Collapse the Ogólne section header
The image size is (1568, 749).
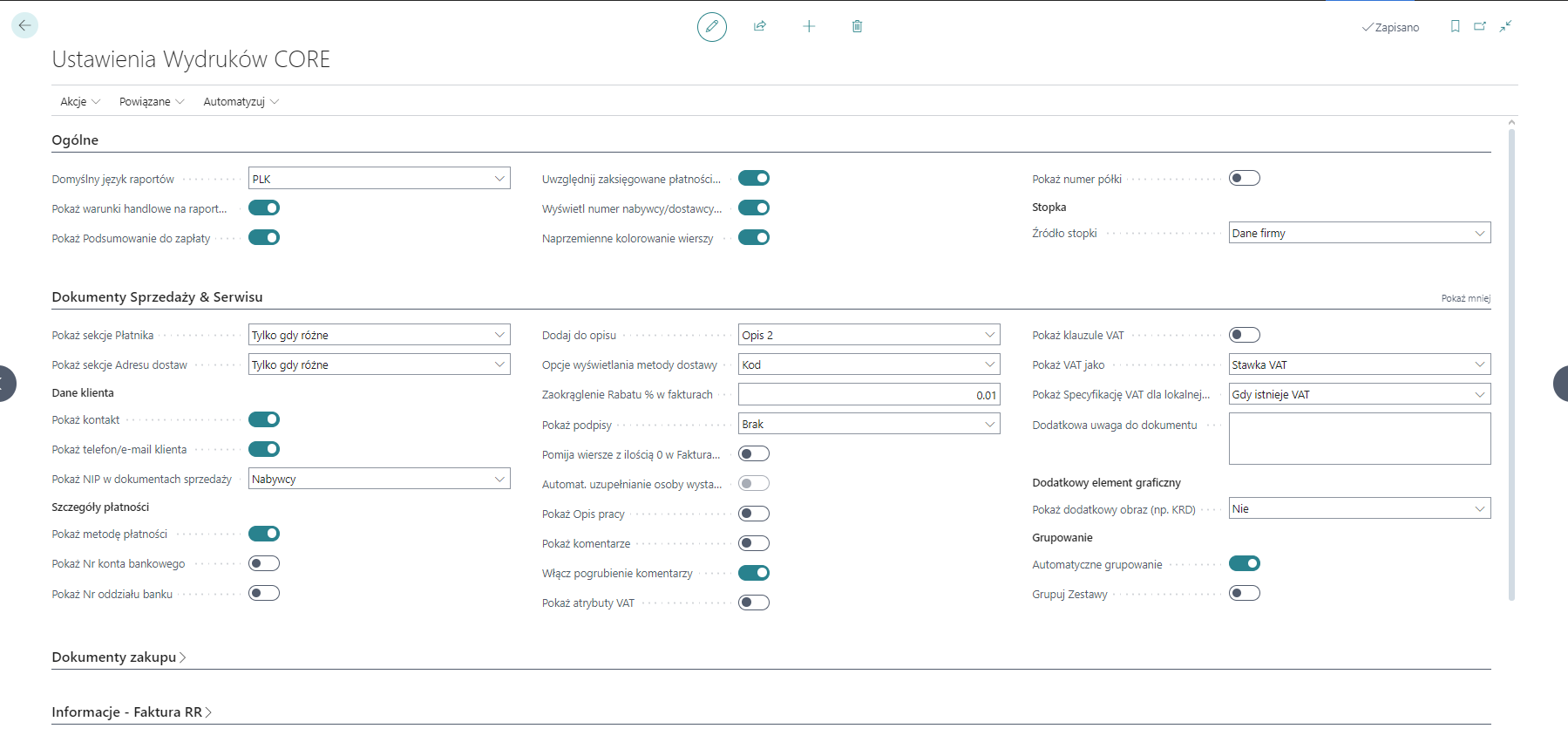75,140
